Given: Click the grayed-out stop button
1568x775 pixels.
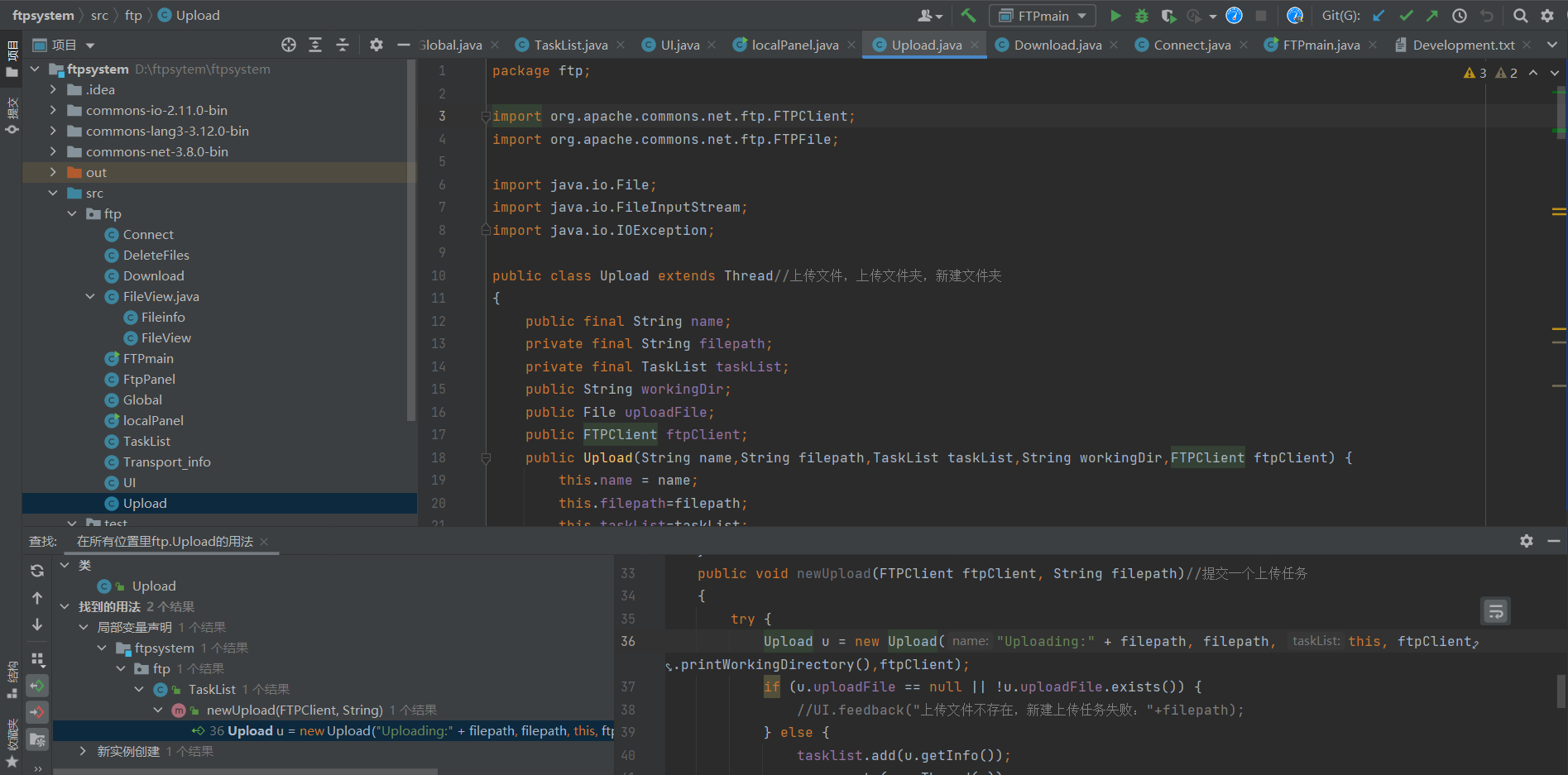Looking at the screenshot, I should (1261, 15).
